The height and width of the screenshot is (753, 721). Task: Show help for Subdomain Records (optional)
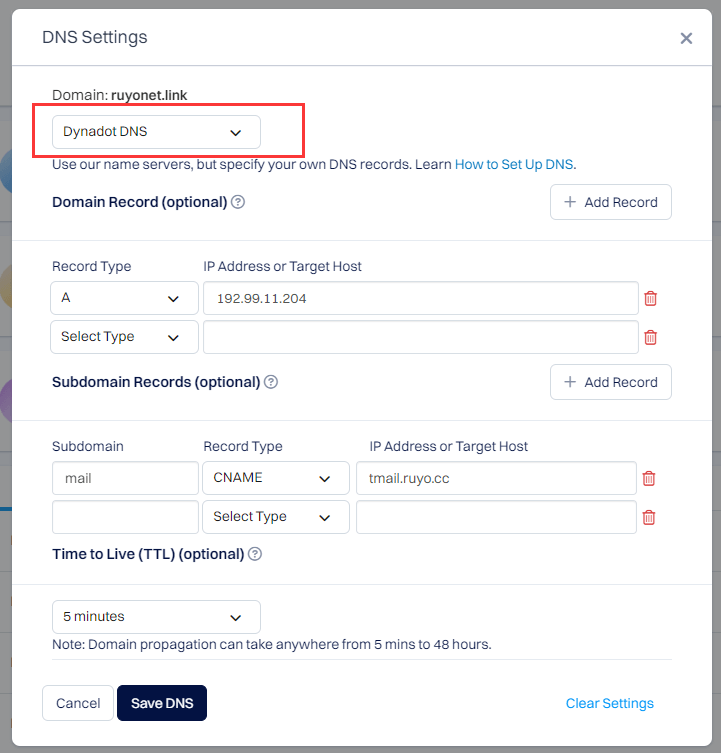271,382
